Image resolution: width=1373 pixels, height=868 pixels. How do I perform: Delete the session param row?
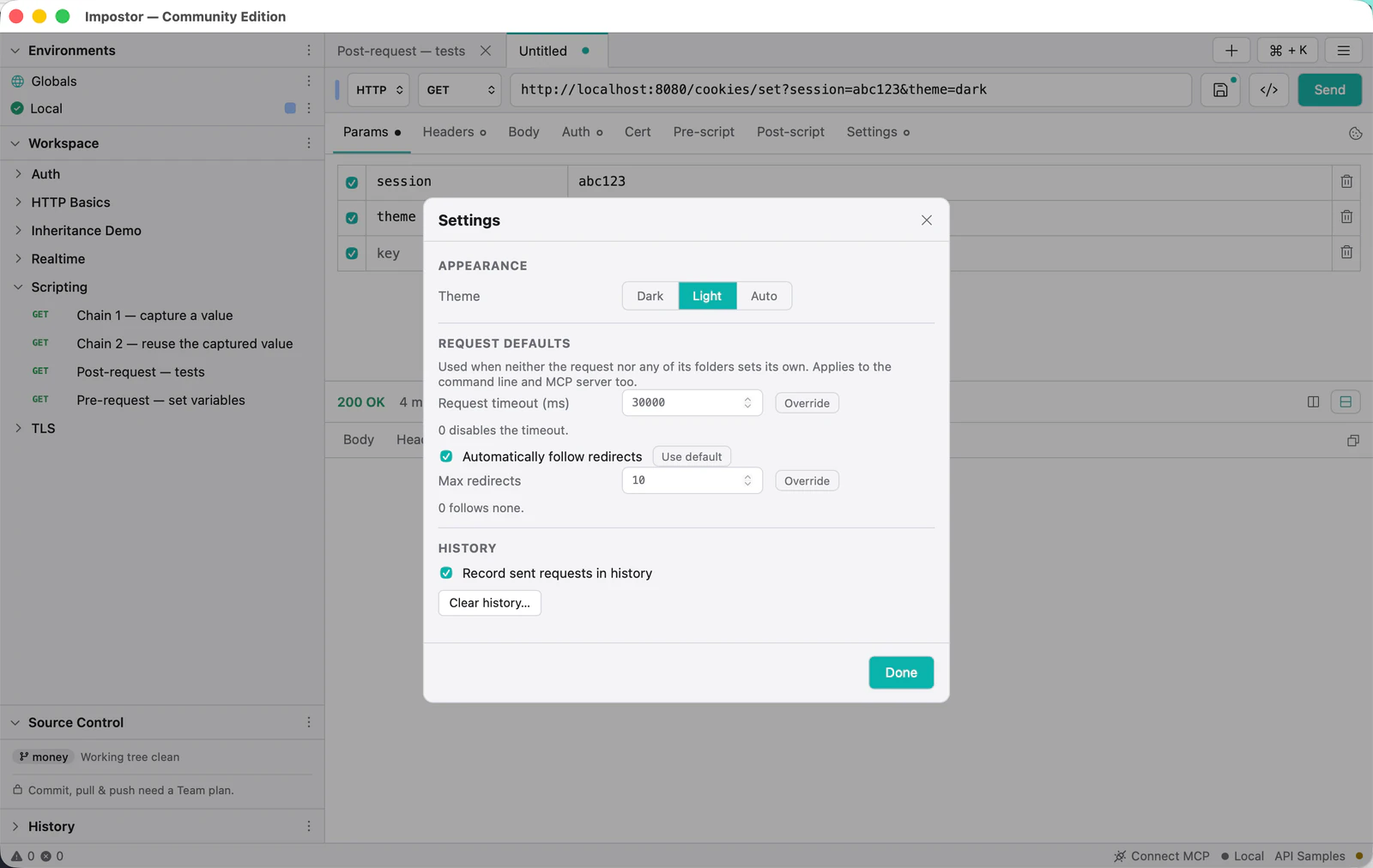click(x=1346, y=182)
